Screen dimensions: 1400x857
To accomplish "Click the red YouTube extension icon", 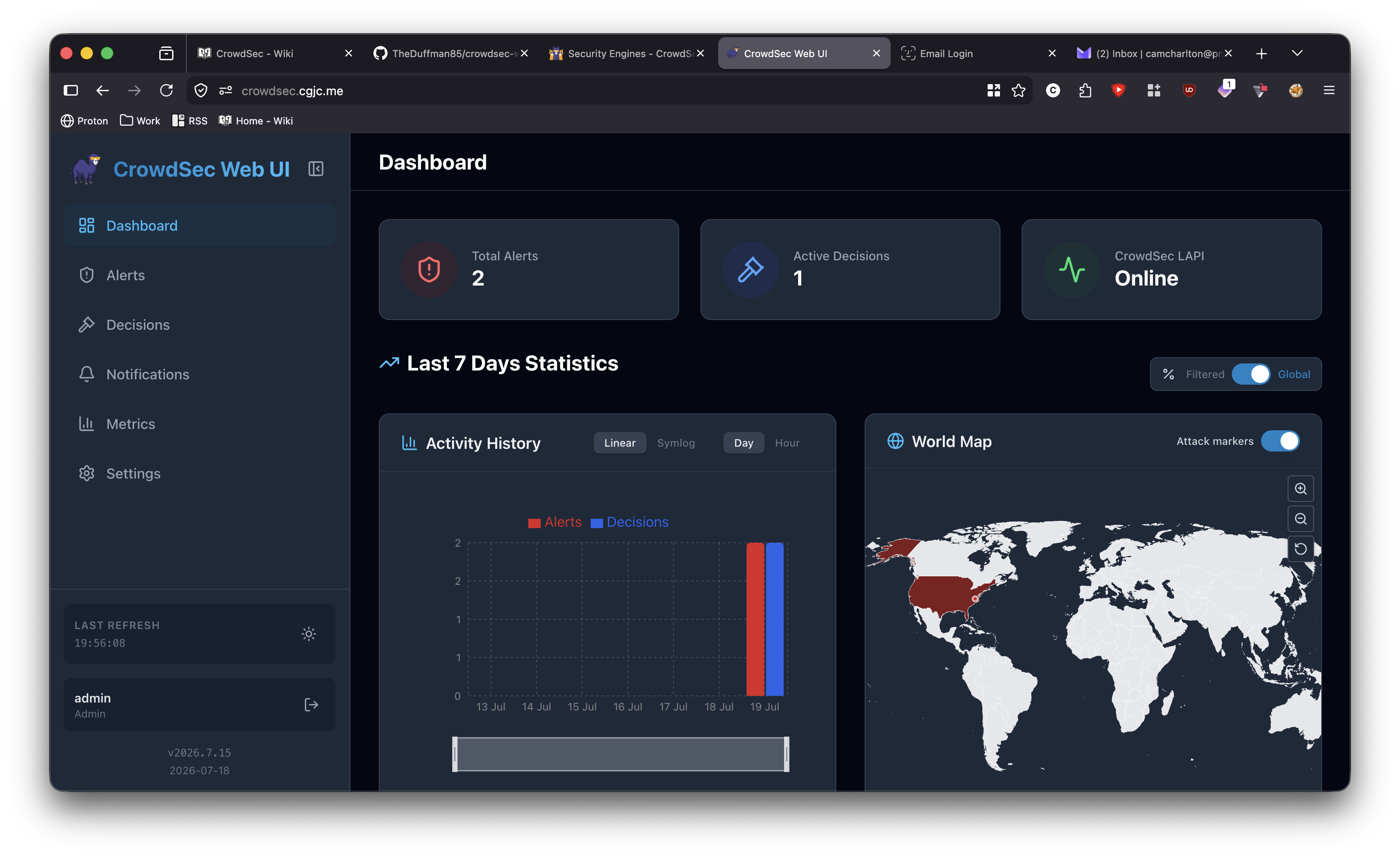I will point(1119,90).
